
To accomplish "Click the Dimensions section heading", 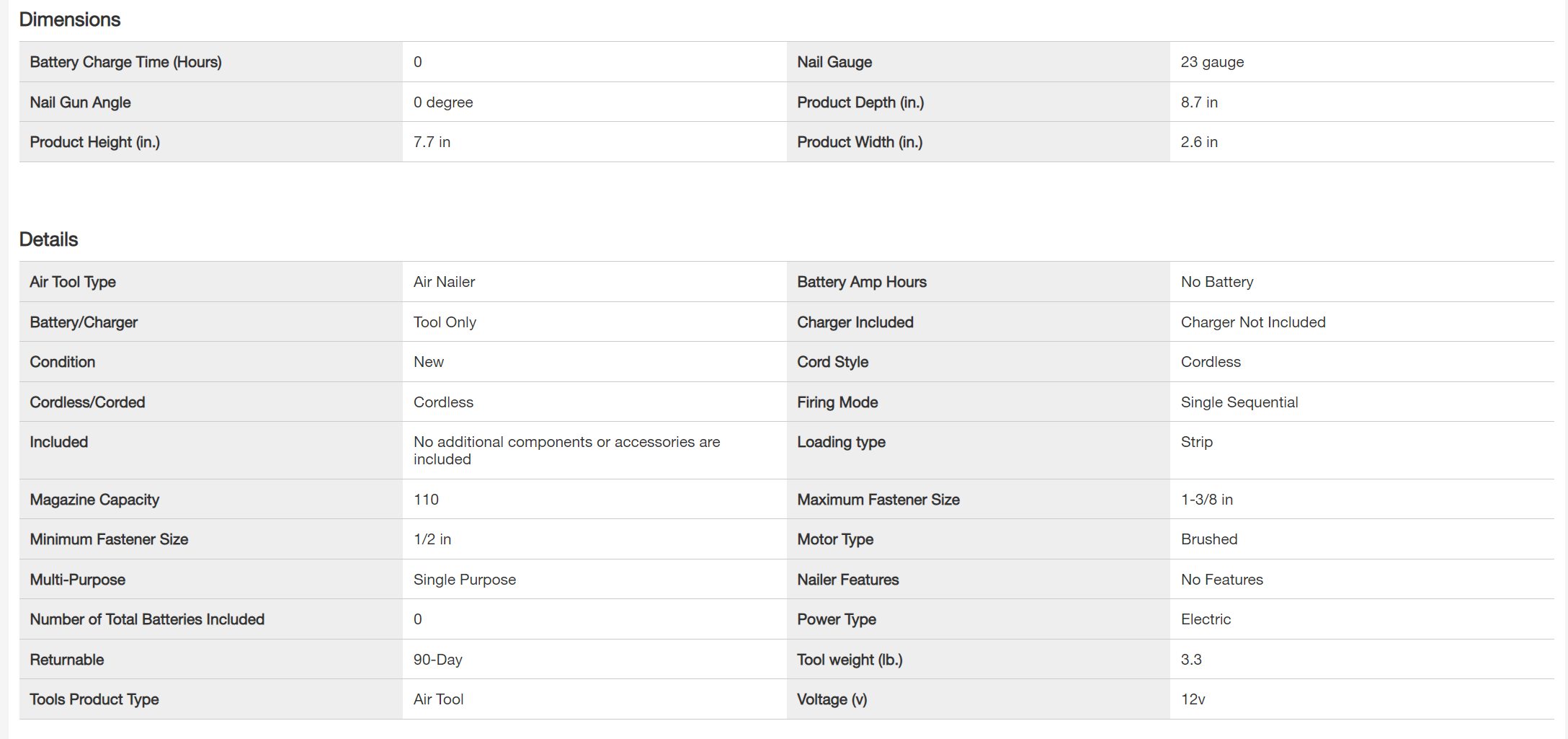I will 70,19.
